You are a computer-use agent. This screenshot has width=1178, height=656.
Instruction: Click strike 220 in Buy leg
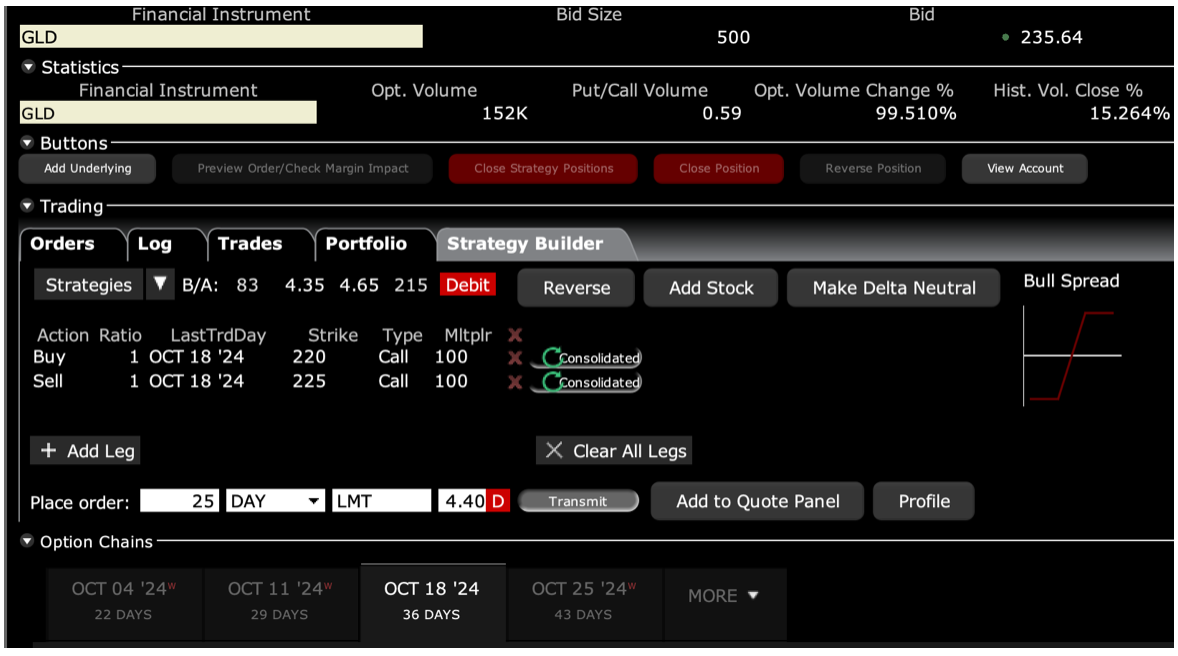[x=309, y=357]
